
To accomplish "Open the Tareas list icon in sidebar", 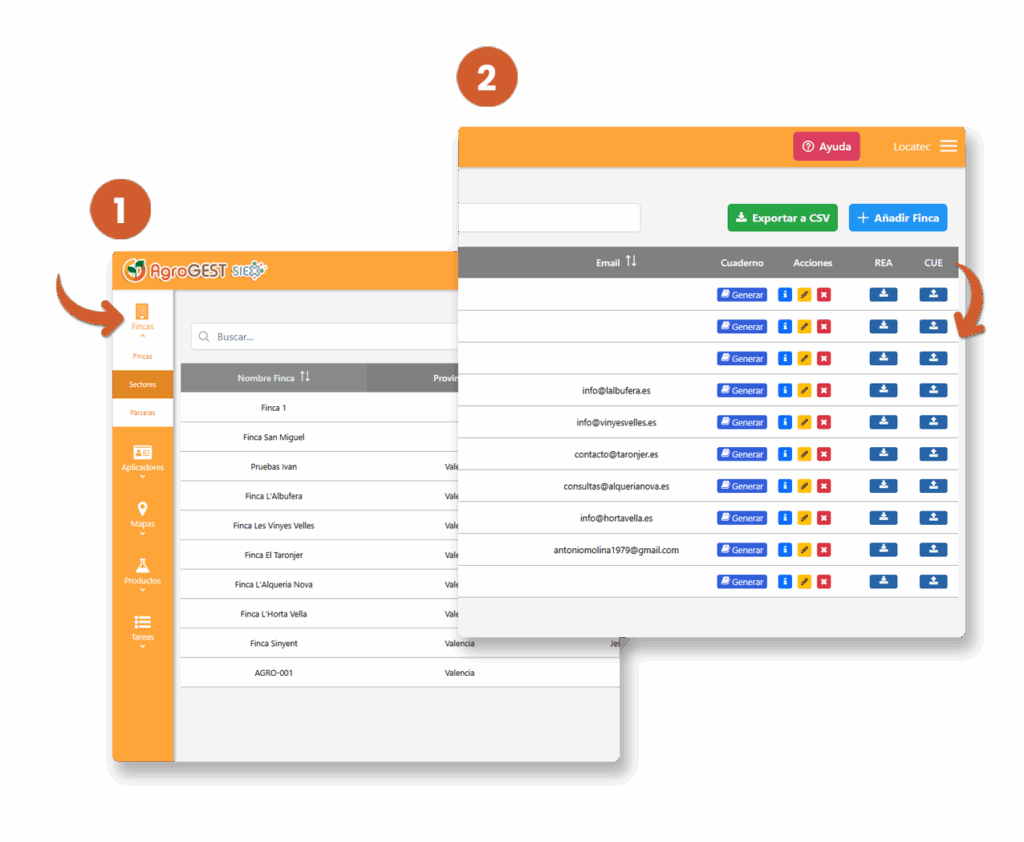I will pyautogui.click(x=142, y=622).
